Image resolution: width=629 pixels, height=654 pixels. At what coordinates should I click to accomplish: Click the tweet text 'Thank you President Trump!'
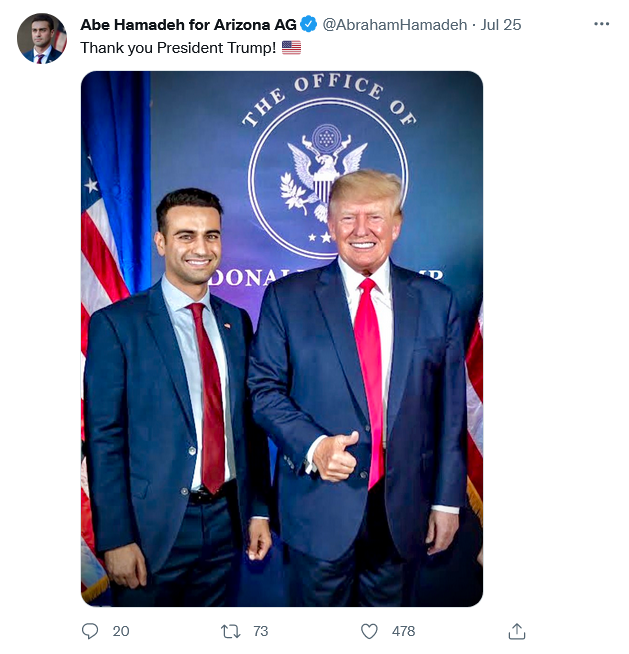point(178,48)
